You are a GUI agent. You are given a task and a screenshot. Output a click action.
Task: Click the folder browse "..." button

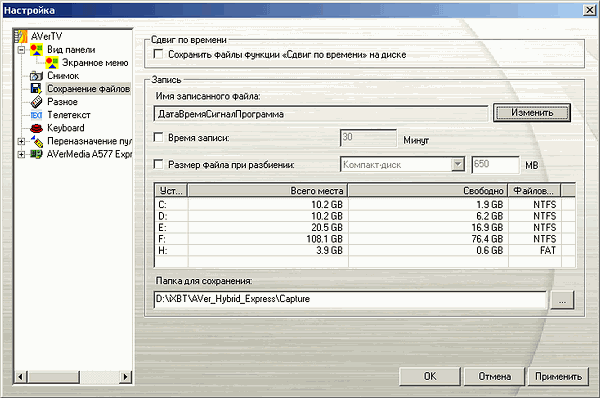[x=562, y=300]
